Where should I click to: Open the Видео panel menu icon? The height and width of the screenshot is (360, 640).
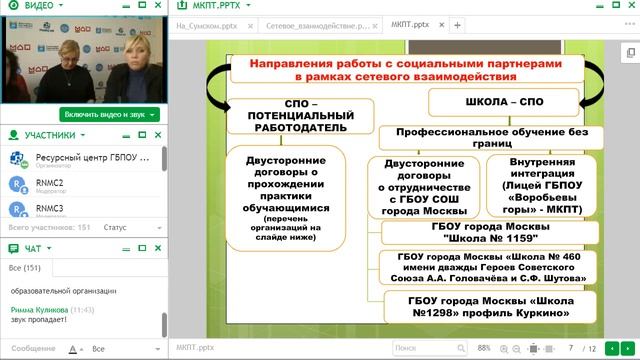coord(13,5)
